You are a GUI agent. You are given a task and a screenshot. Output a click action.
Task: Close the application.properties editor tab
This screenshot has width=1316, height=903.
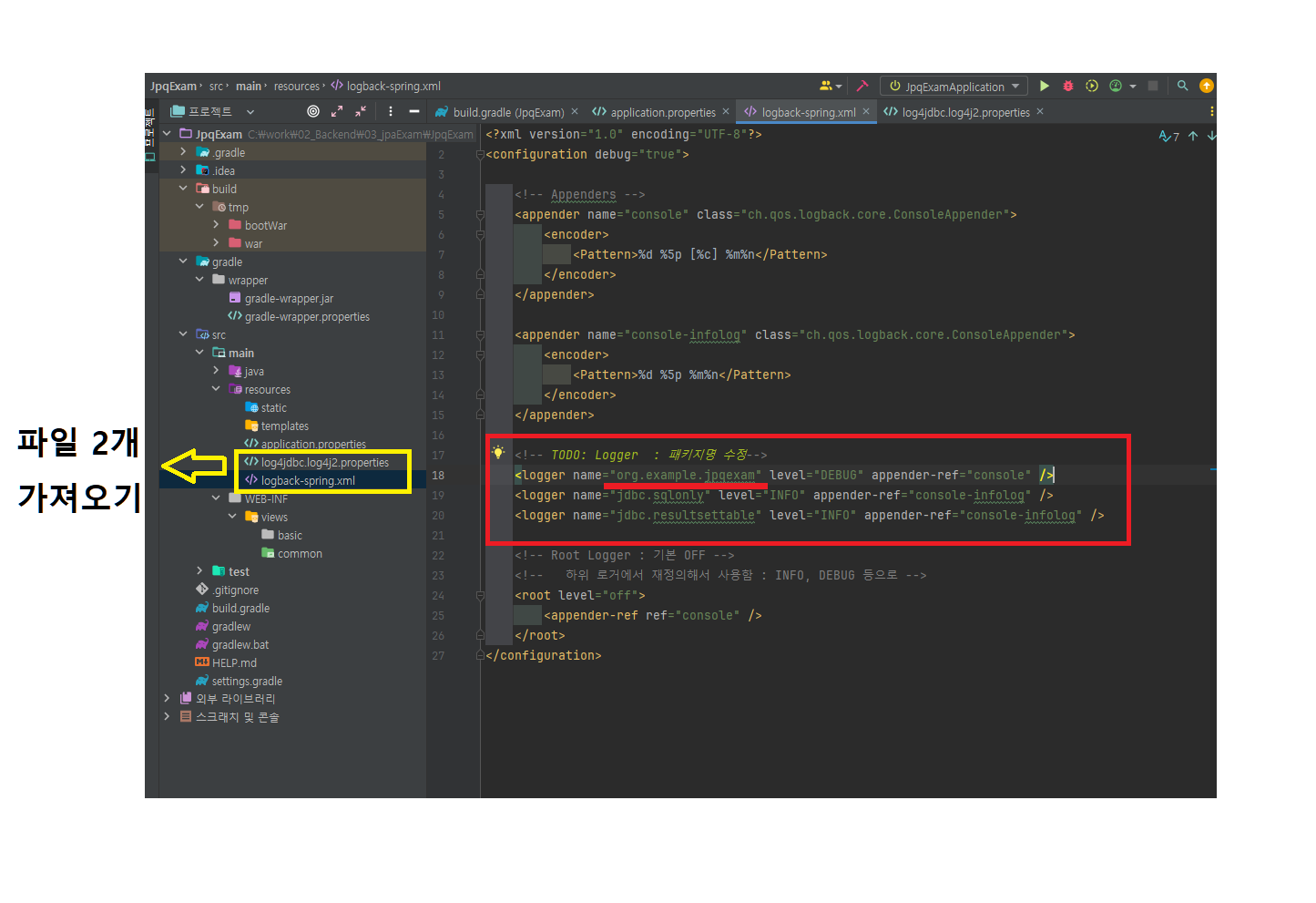pos(726,111)
